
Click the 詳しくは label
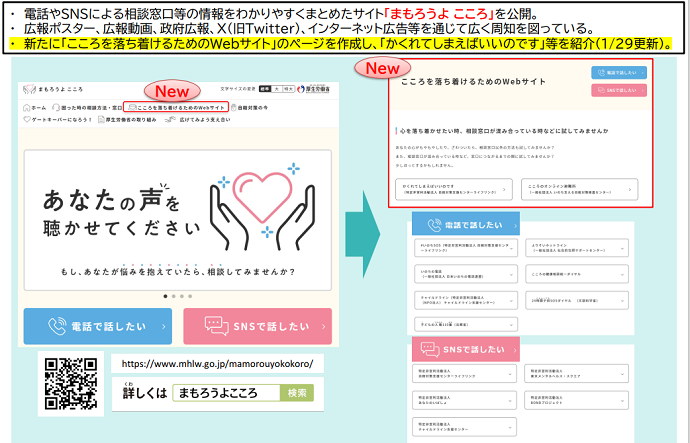click(x=145, y=392)
